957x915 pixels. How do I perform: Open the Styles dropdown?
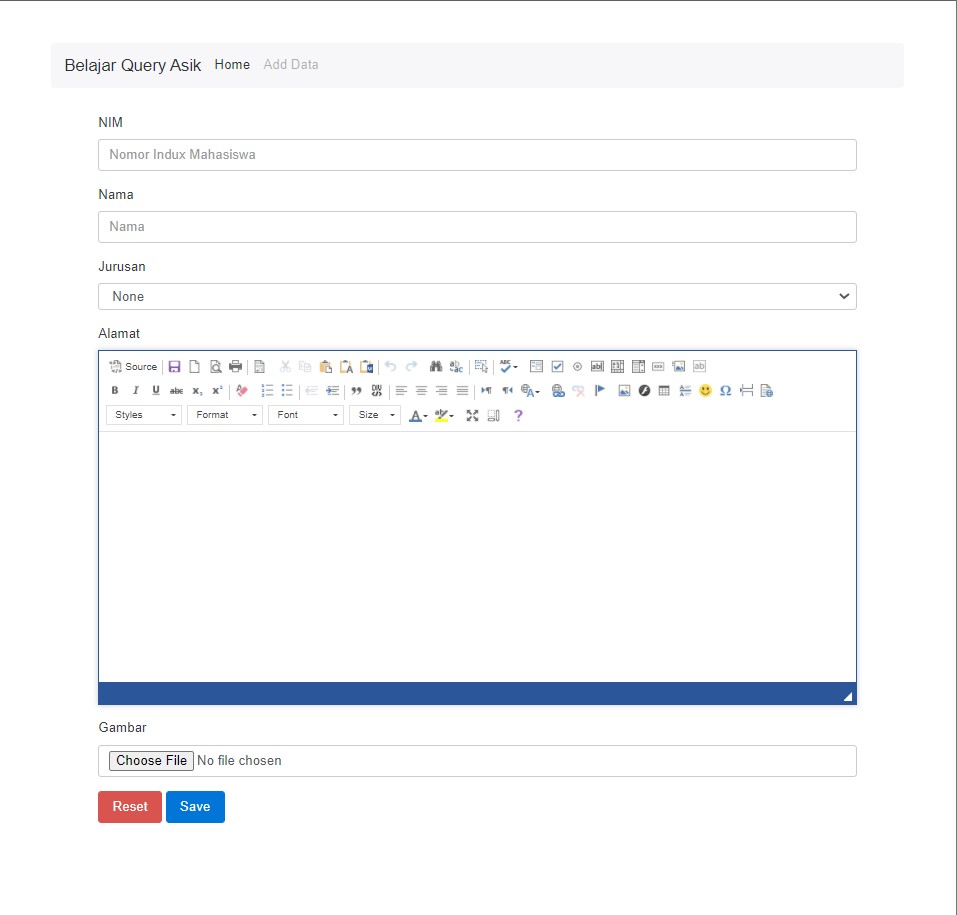click(144, 415)
